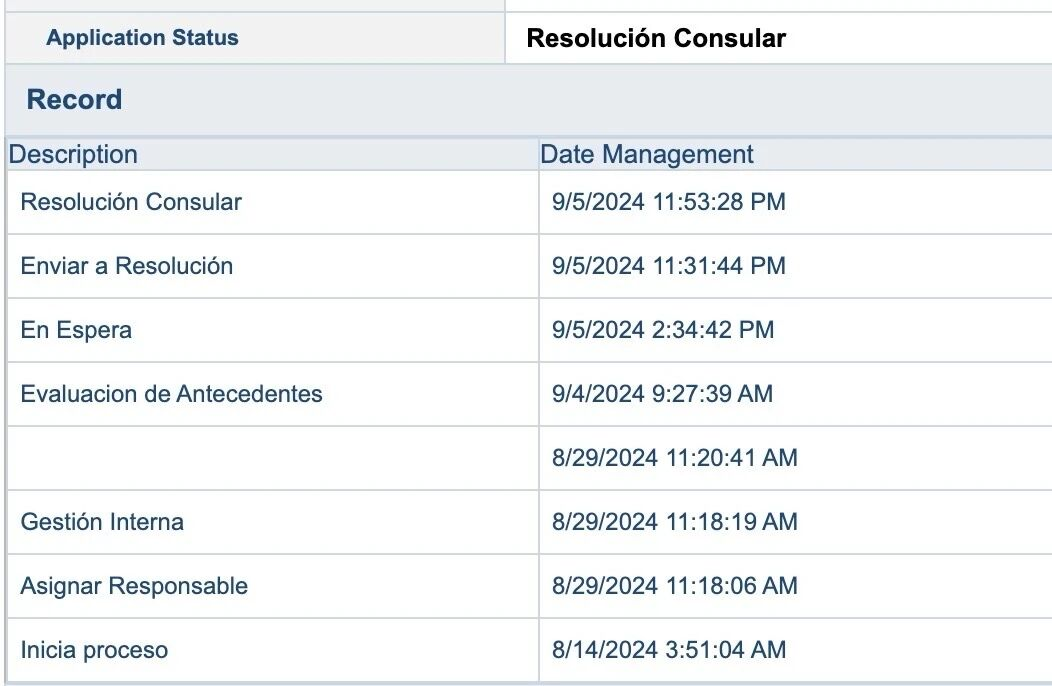Screen dimensions: 1052x686
Task: Click the 8/29/2024 11:20:41 AM date
Action: point(674,458)
